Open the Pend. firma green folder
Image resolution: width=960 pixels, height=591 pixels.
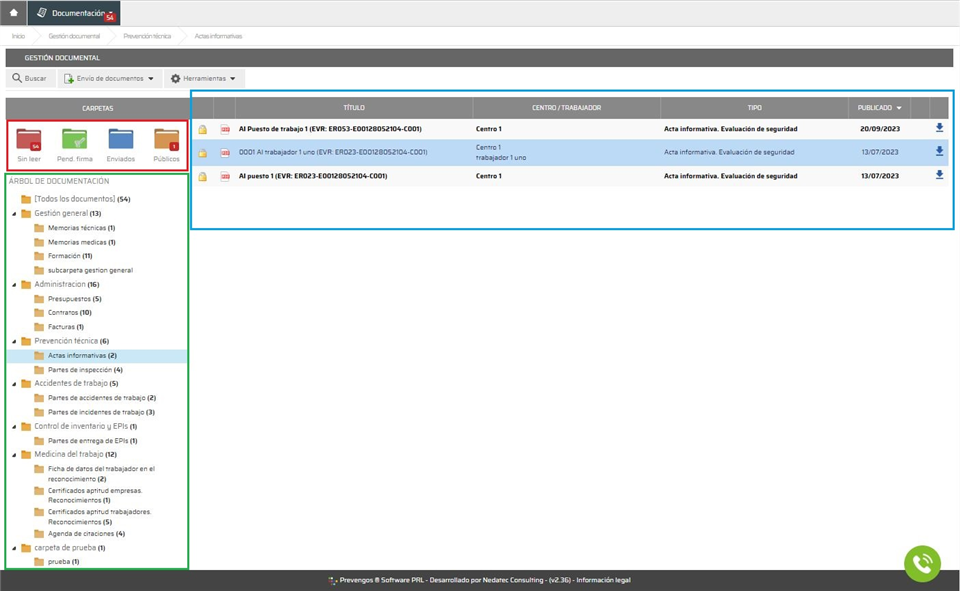click(x=74, y=140)
